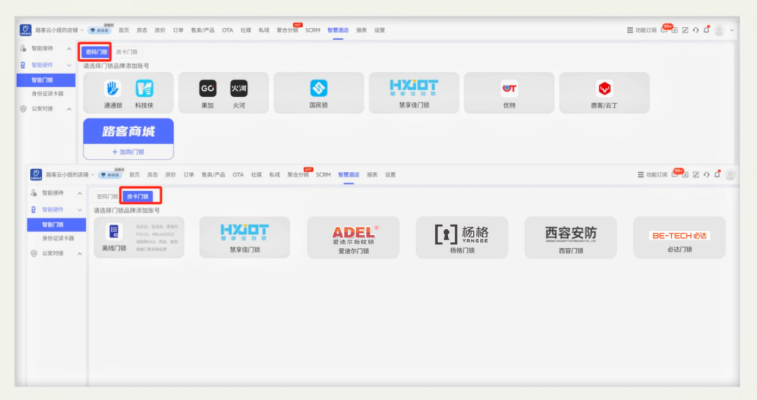The width and height of the screenshot is (757, 400).
Task: Open notification bell in lower window
Action: [717, 175]
